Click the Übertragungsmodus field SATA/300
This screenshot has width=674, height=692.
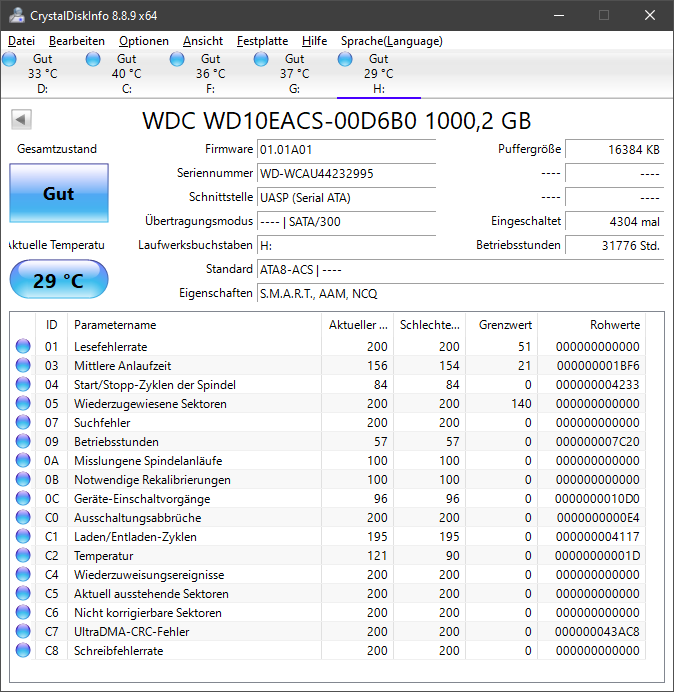pyautogui.click(x=346, y=221)
